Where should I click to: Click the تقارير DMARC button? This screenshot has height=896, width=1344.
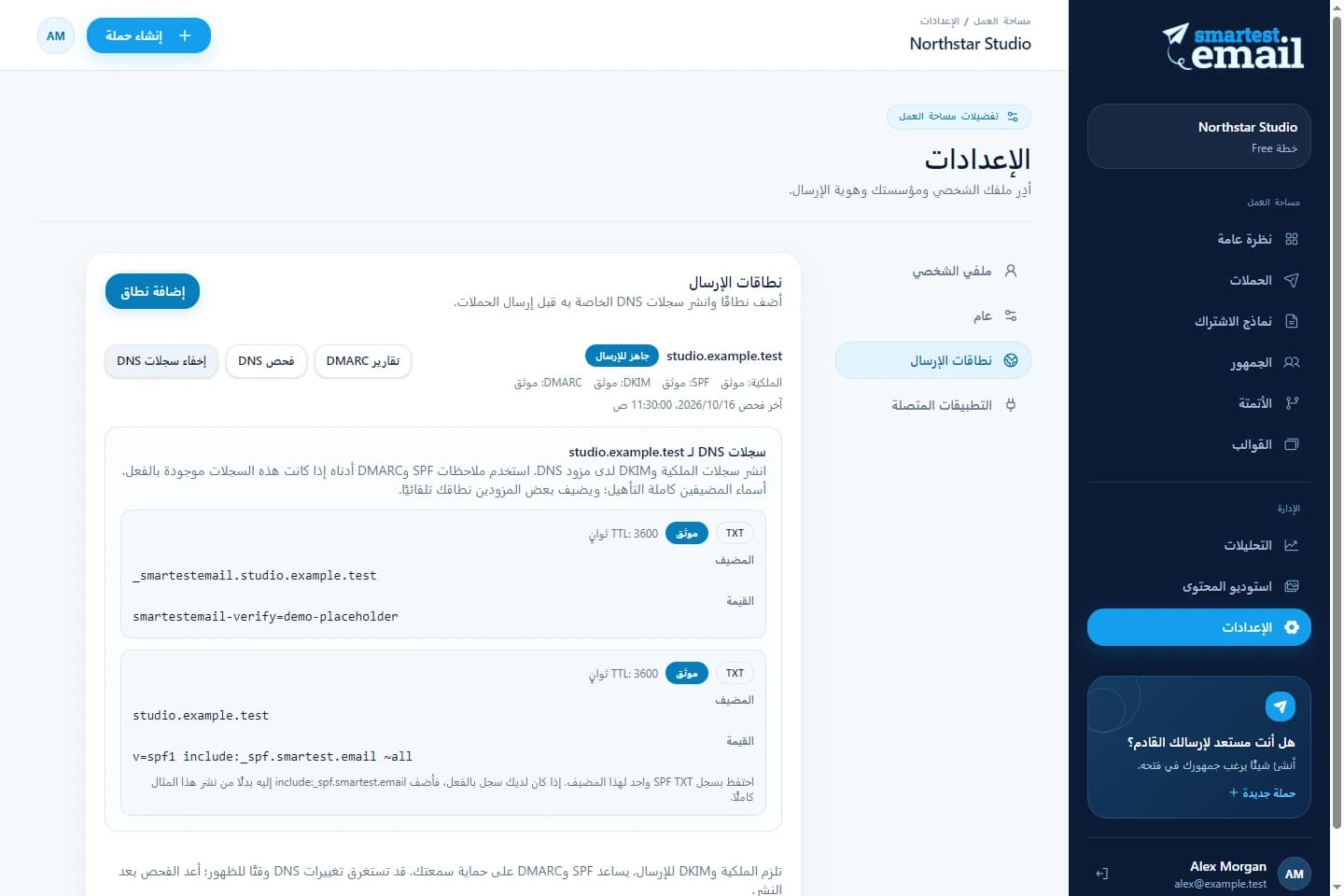[363, 361]
